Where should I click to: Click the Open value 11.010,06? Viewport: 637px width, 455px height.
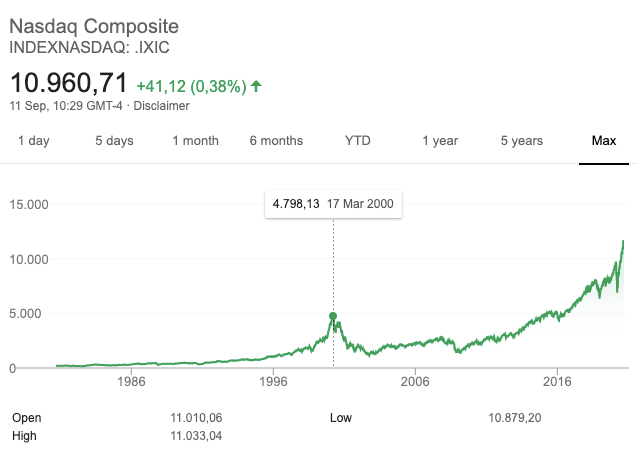coord(196,418)
